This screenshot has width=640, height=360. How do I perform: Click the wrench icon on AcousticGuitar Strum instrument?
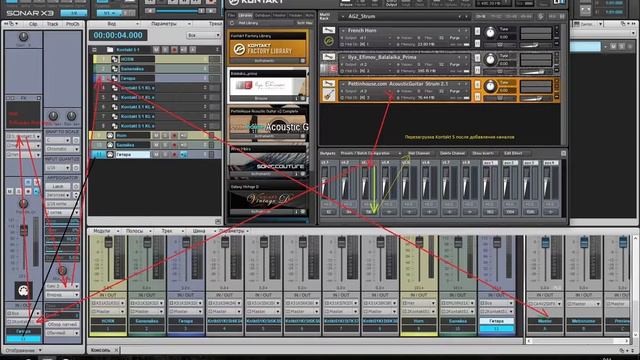click(x=329, y=84)
